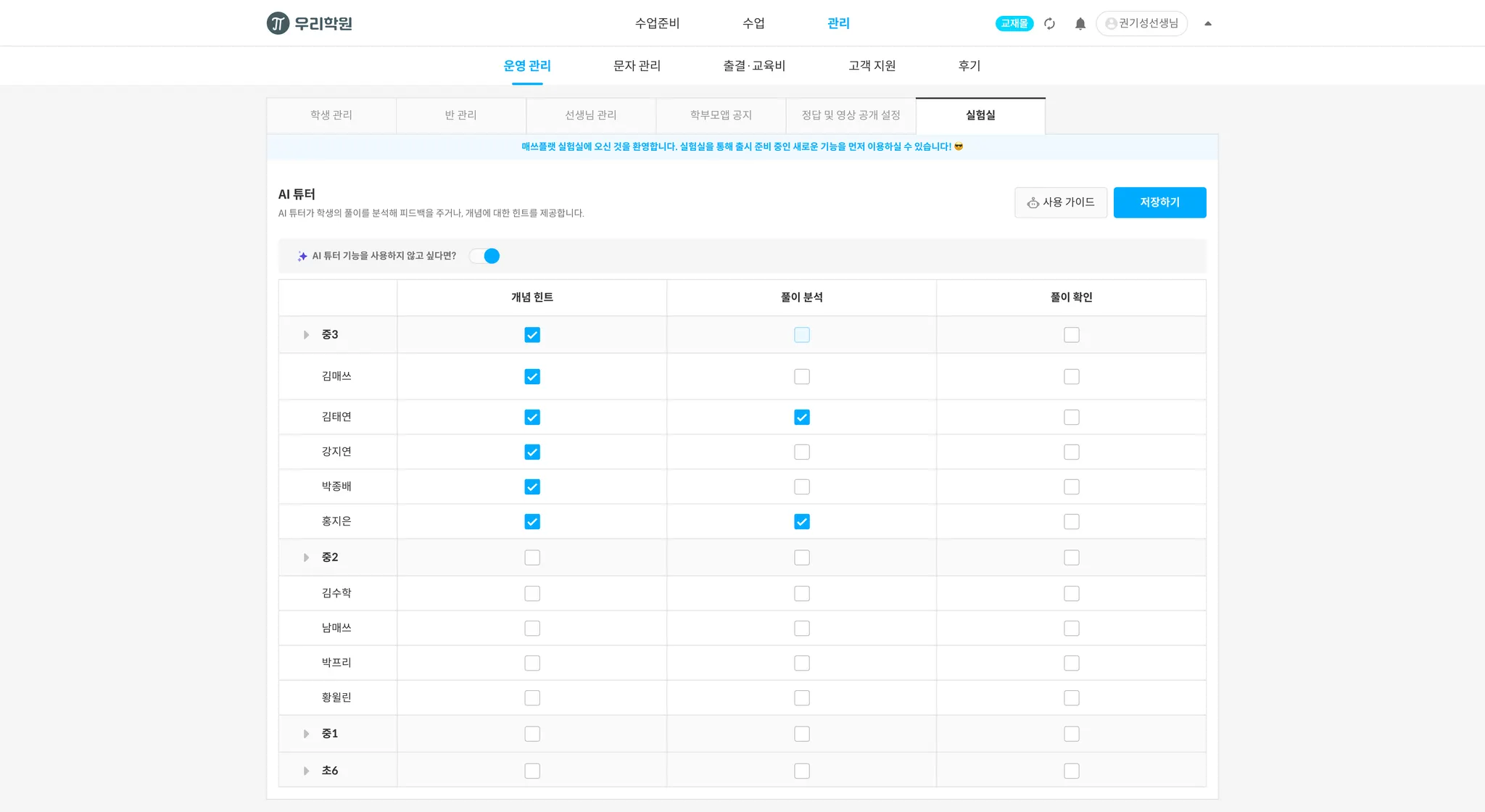Expand the 중1 class group arrow
The height and width of the screenshot is (812, 1485).
[x=306, y=734]
